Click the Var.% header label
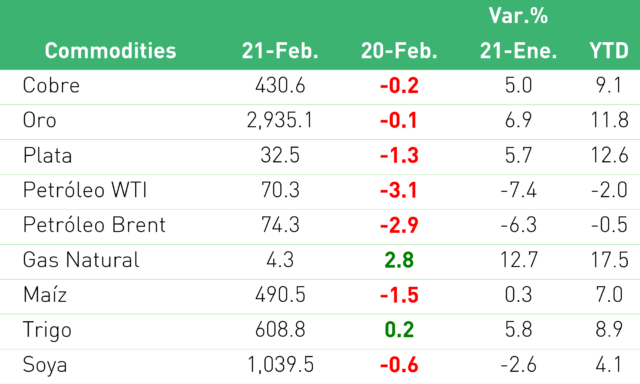 pyautogui.click(x=518, y=16)
